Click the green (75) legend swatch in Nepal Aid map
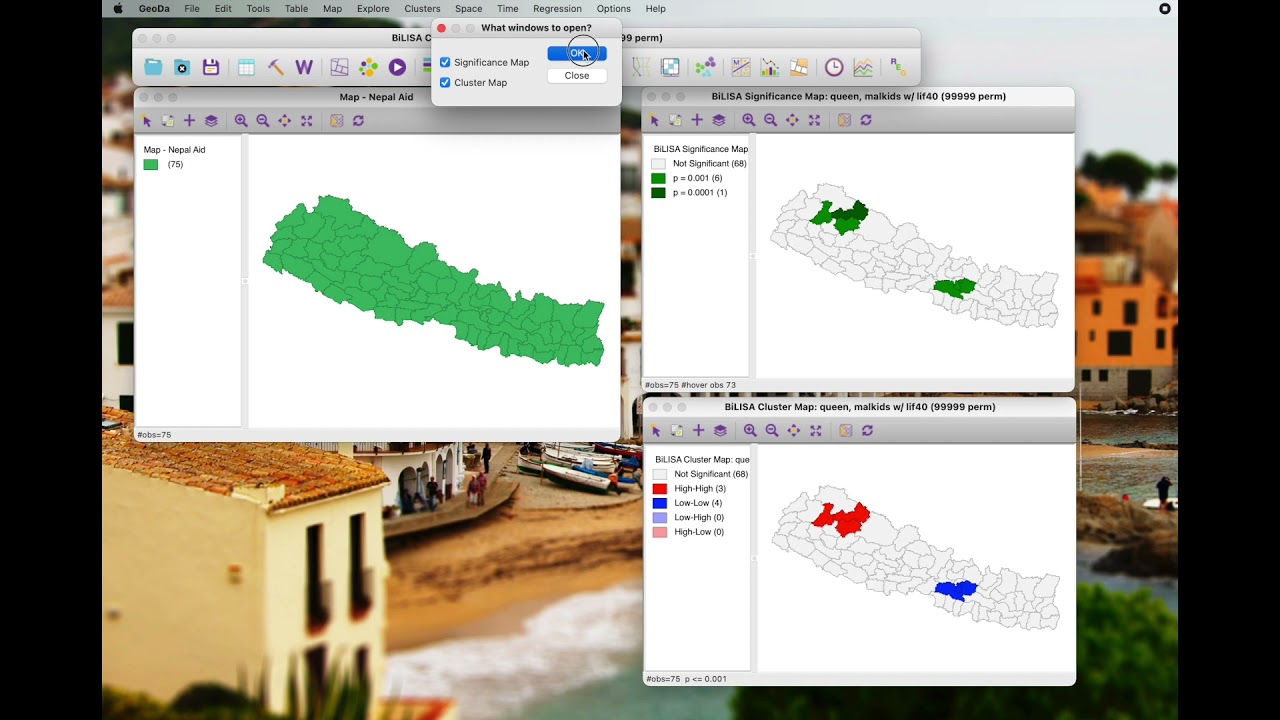1280x720 pixels. (151, 164)
